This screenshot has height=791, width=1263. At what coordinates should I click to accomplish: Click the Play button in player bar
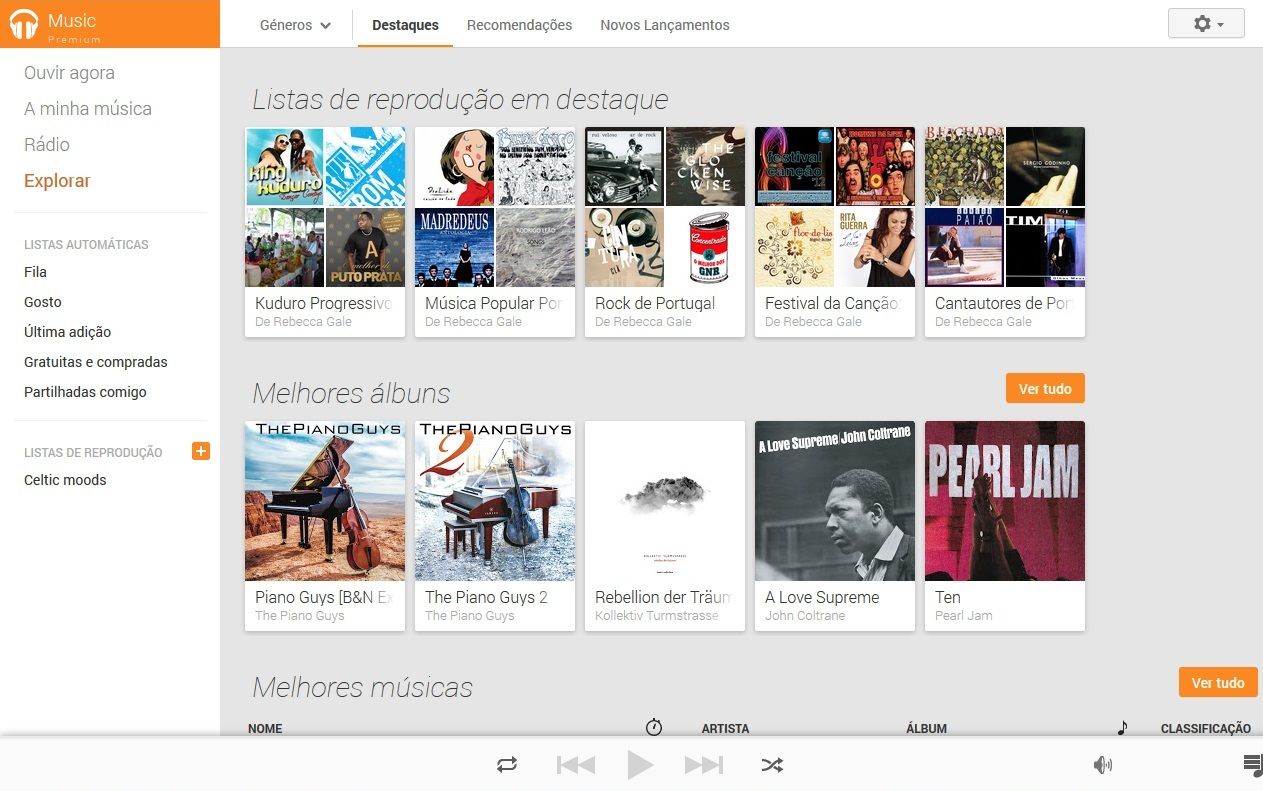pos(640,765)
